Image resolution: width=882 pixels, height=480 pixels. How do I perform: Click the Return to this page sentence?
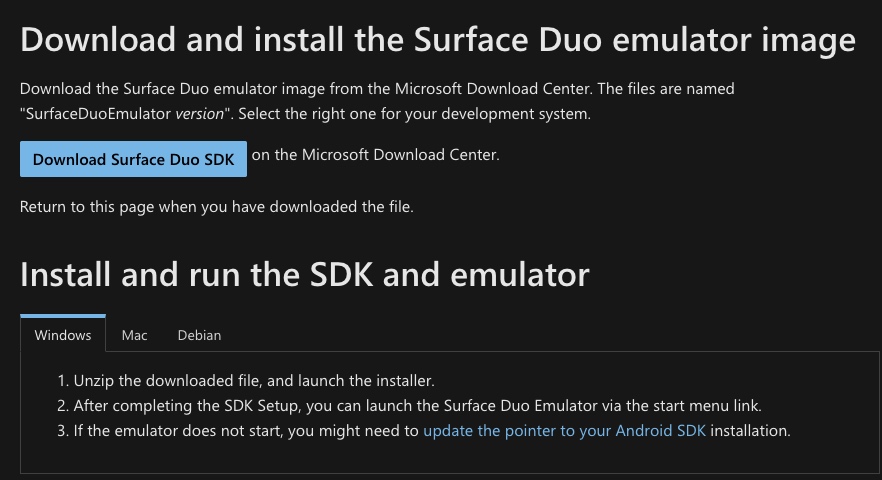click(217, 207)
